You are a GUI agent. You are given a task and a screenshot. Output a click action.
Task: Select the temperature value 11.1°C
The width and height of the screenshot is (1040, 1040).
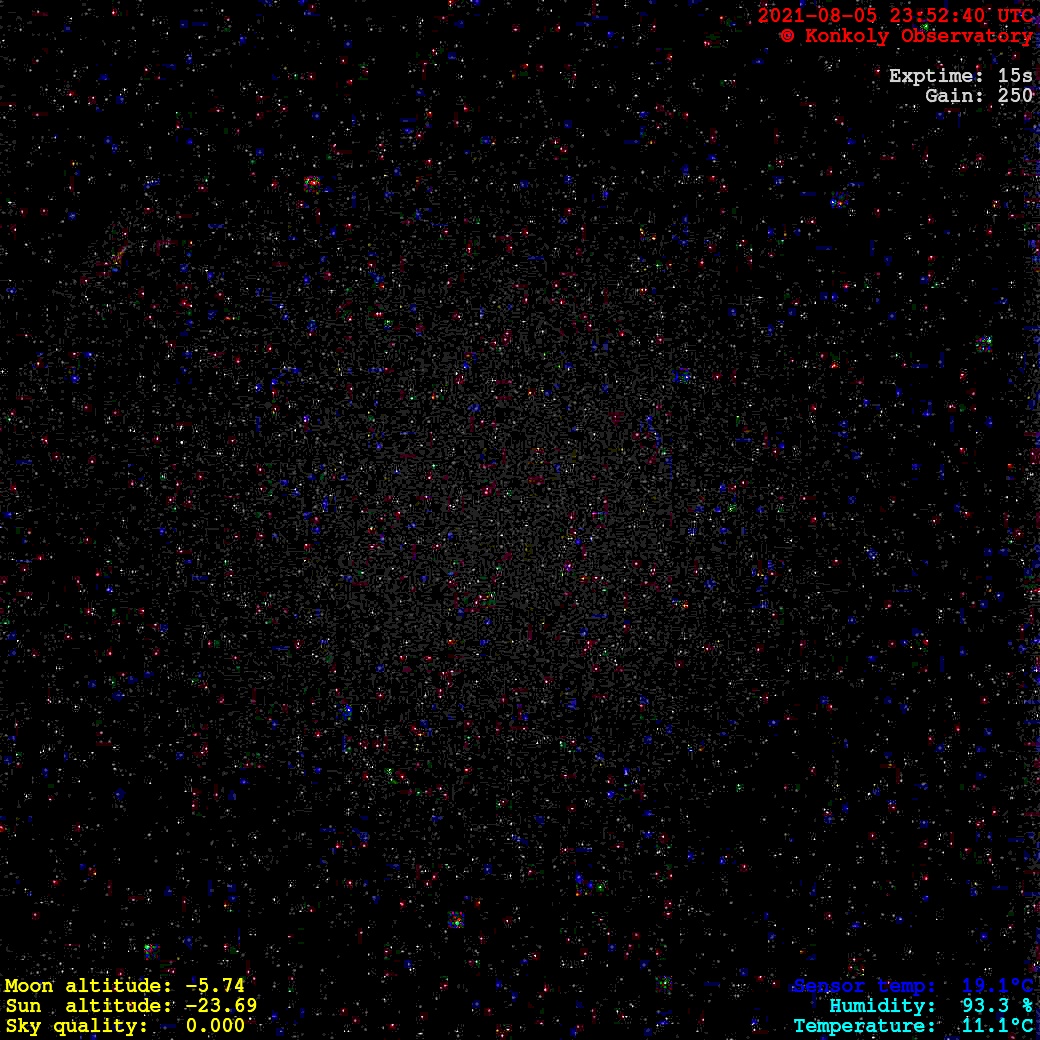997,1026
